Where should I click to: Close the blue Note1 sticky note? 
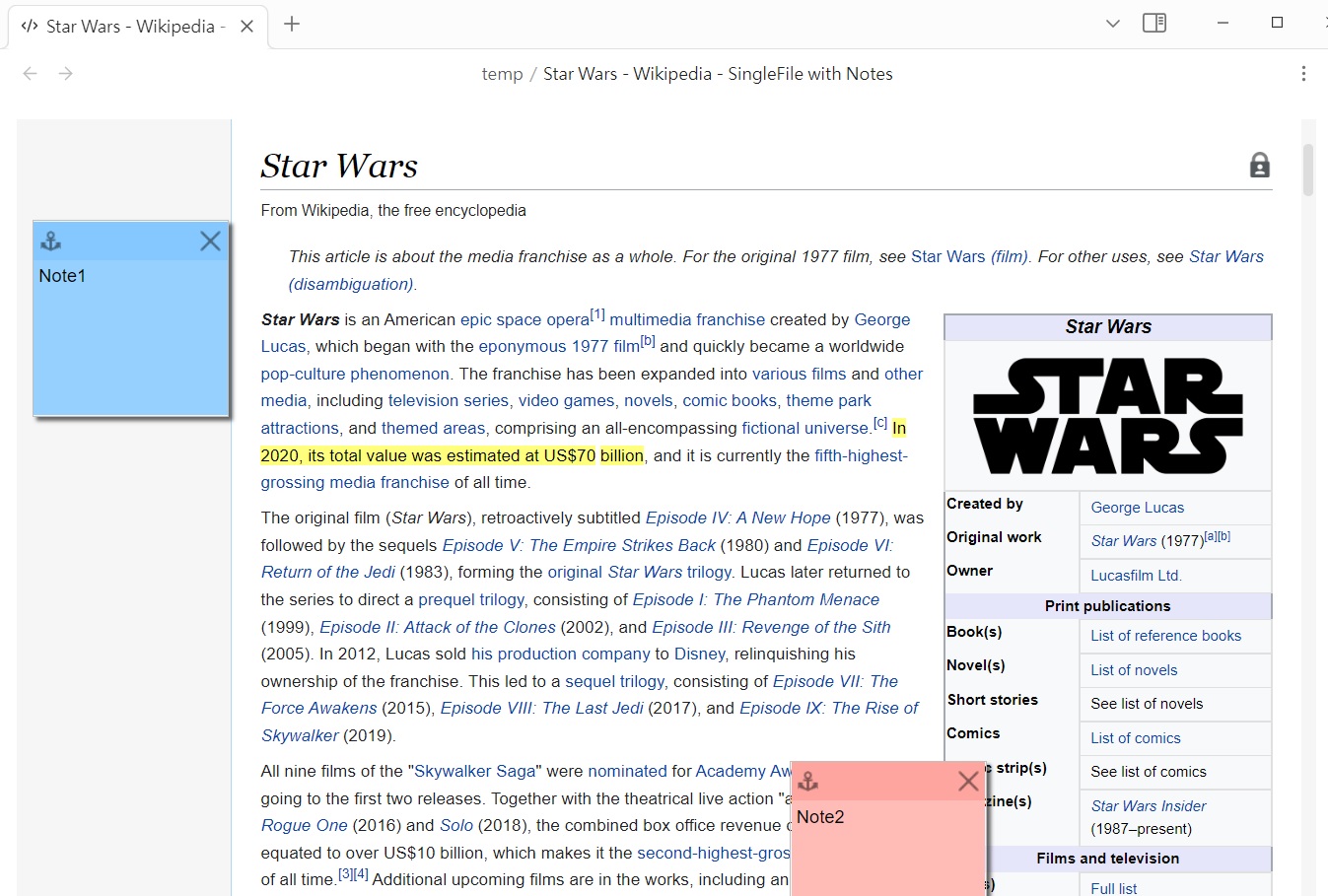(x=210, y=241)
